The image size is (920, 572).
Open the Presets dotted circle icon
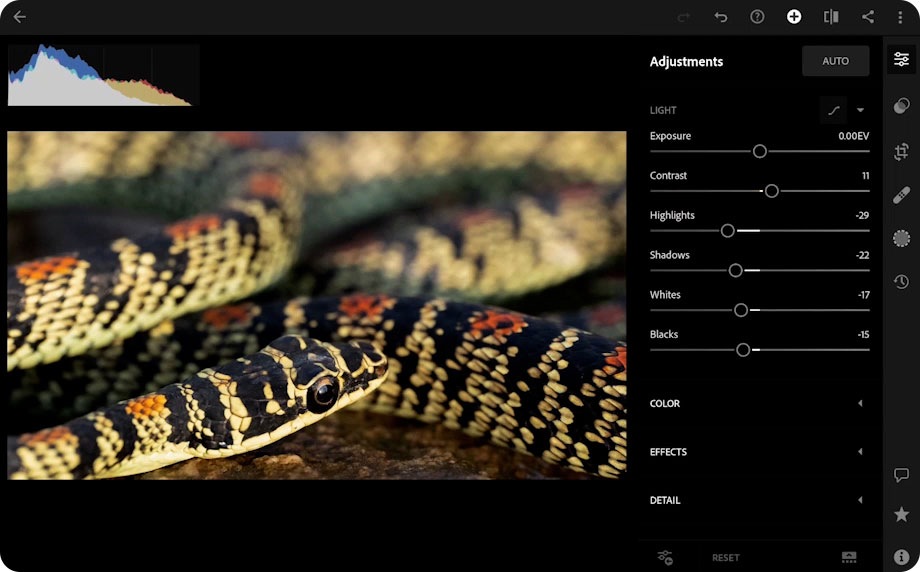tap(901, 238)
